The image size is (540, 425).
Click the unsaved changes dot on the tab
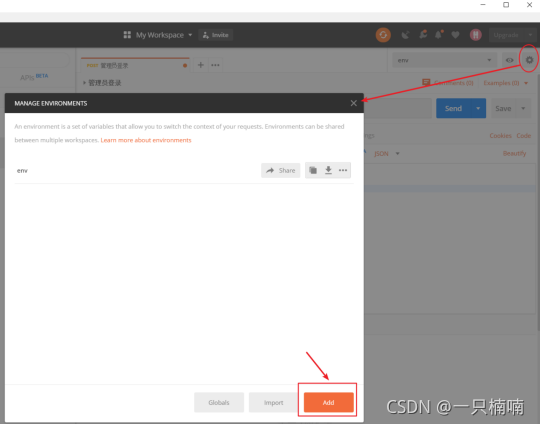point(185,65)
